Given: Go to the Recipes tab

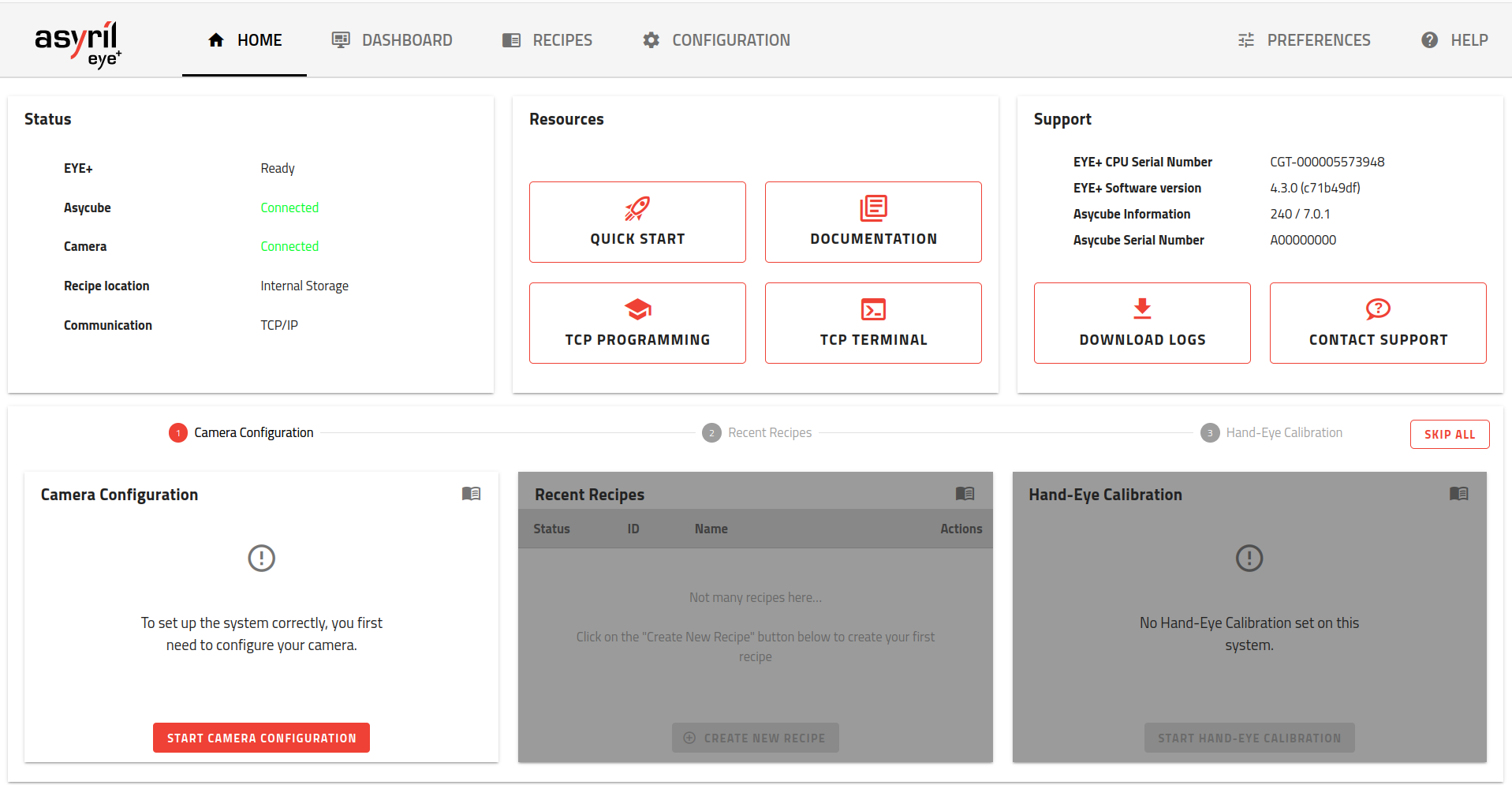Looking at the screenshot, I should (547, 40).
